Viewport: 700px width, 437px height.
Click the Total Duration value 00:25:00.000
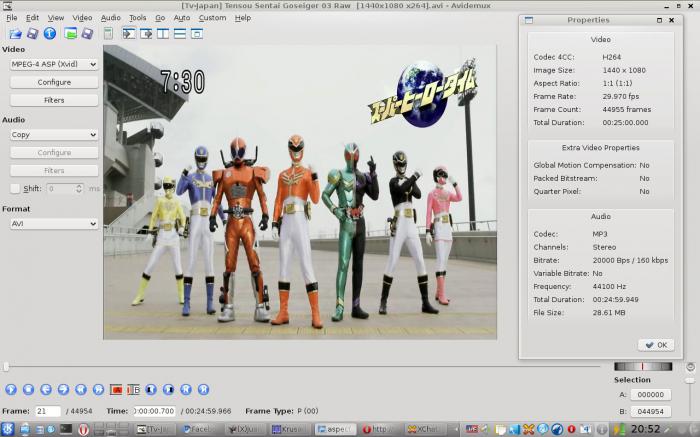point(625,122)
